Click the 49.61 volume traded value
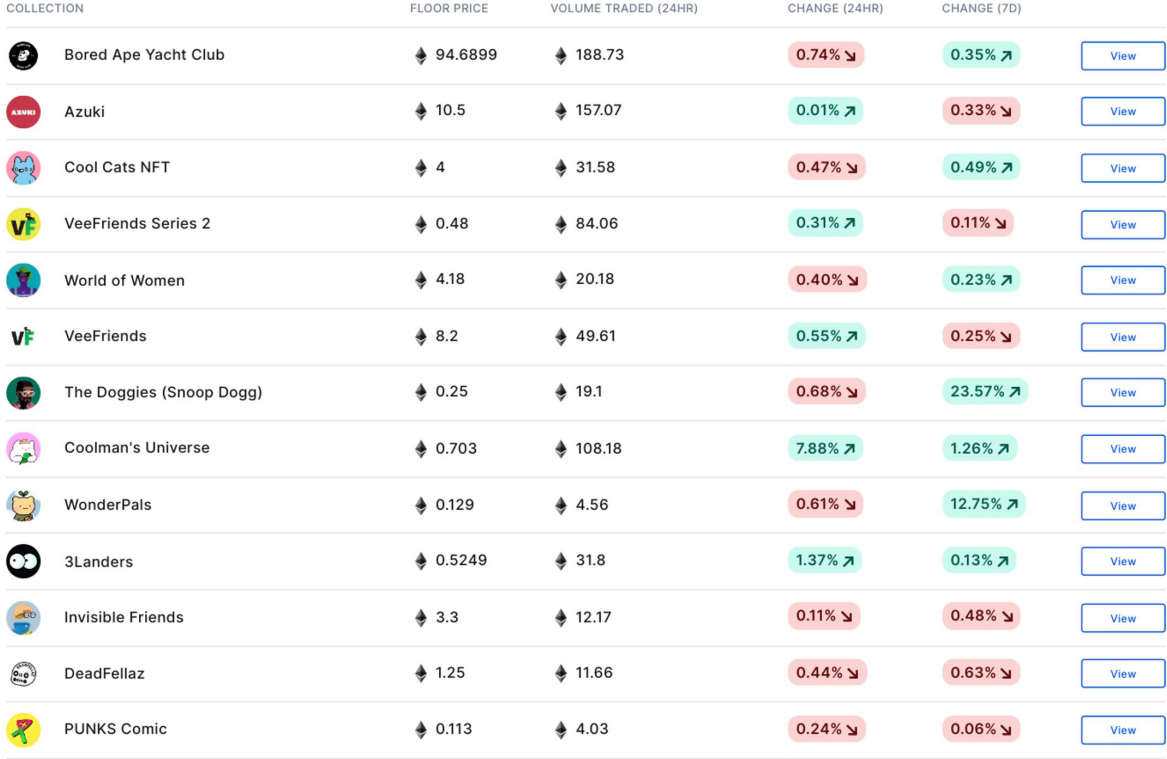 click(x=595, y=336)
